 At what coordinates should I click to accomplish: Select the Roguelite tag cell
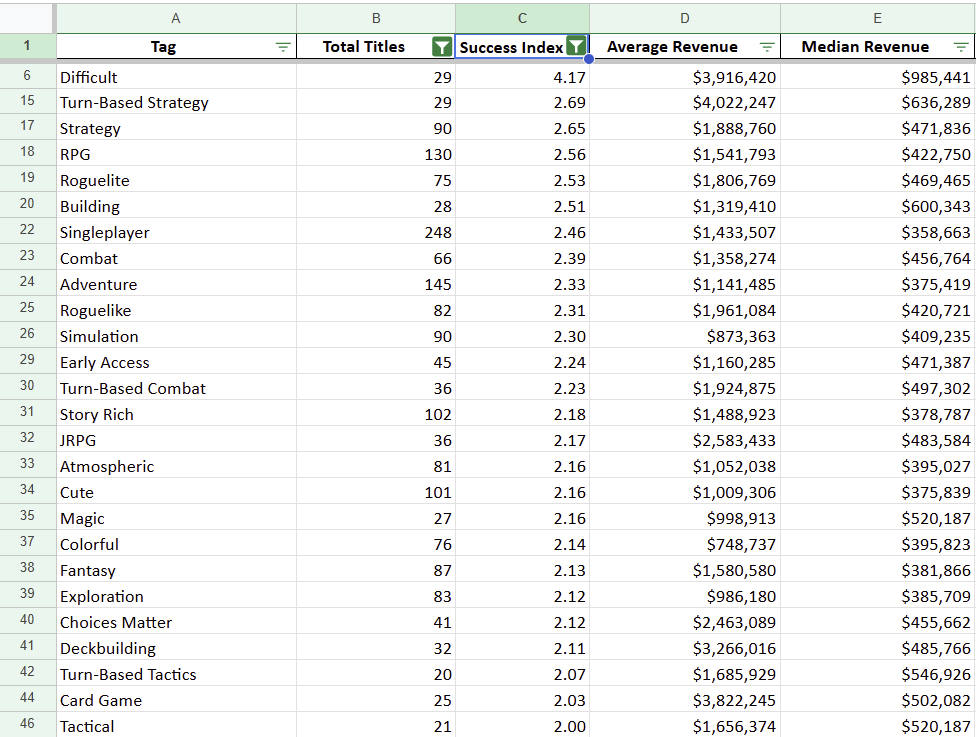176,181
